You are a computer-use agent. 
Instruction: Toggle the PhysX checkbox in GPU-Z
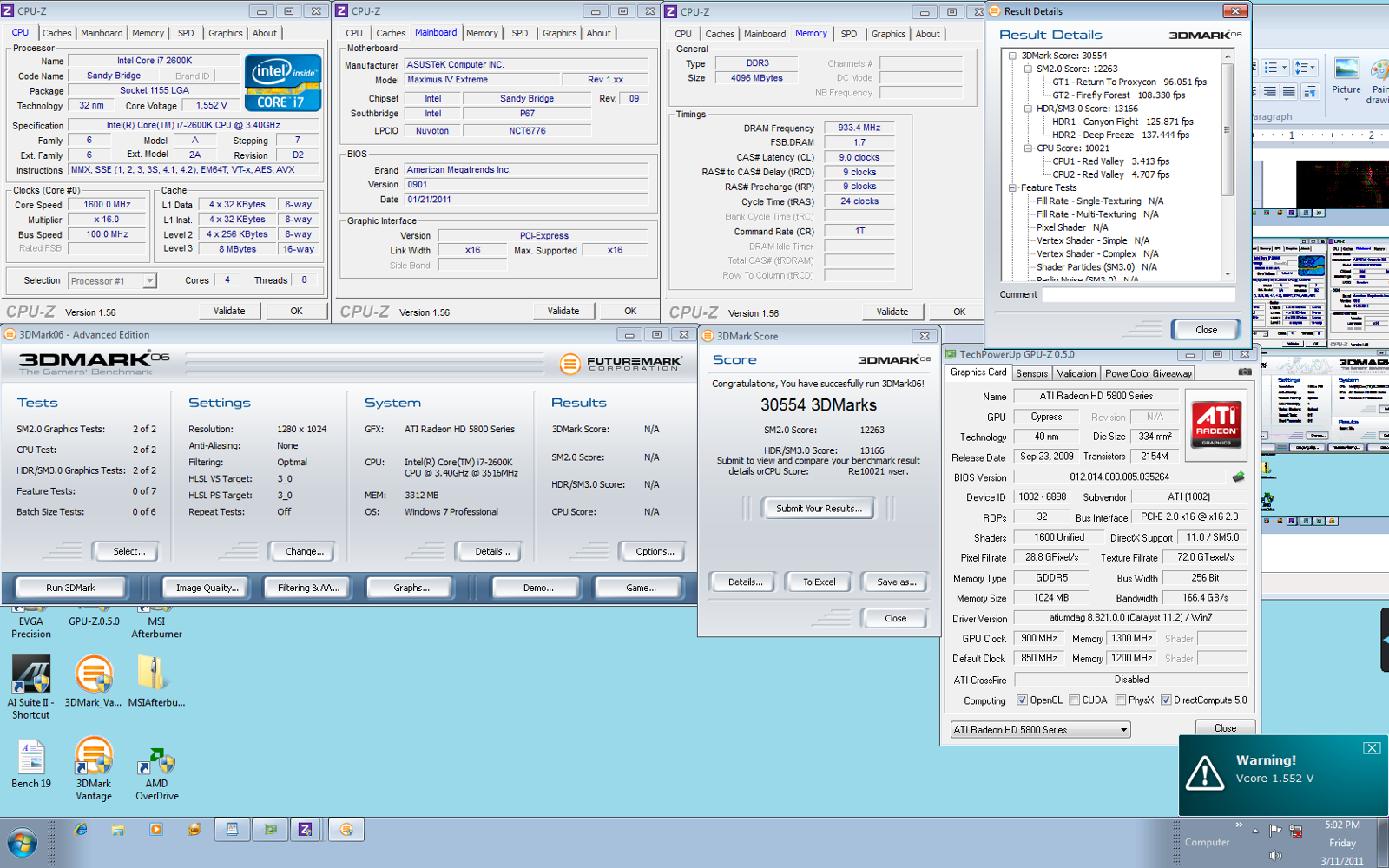click(x=1121, y=700)
